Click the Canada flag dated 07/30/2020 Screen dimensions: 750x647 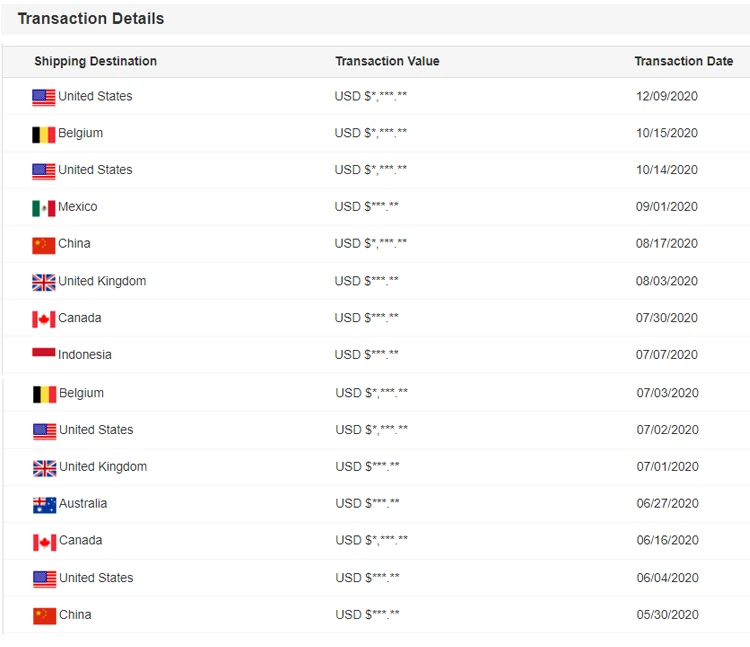click(x=43, y=319)
